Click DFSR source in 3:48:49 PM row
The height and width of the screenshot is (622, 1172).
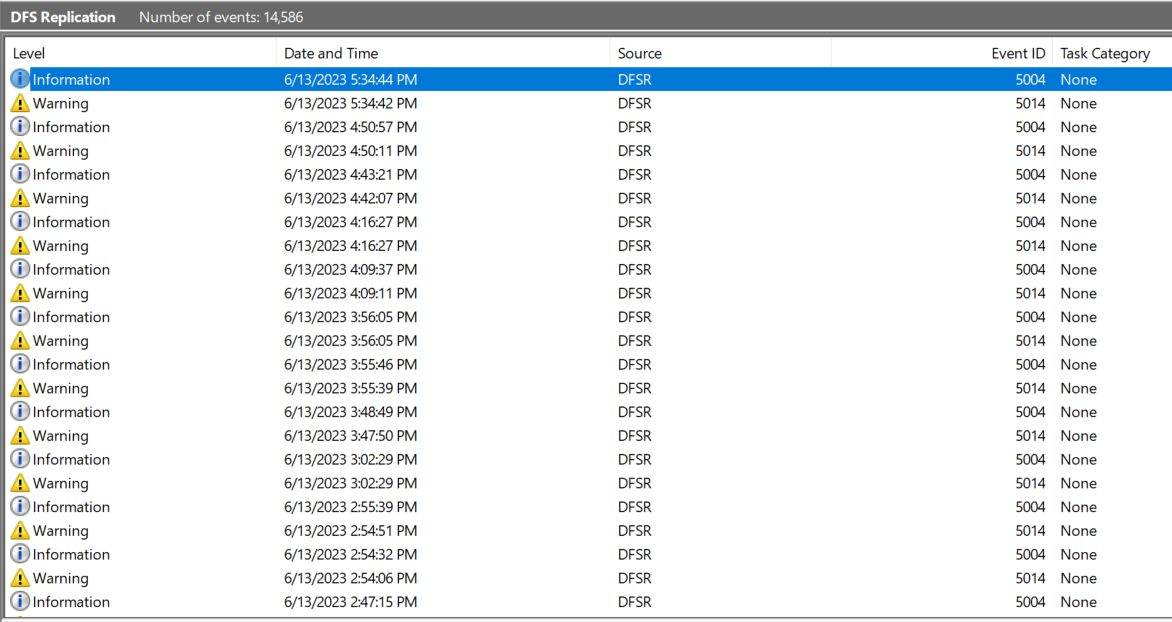coord(635,412)
